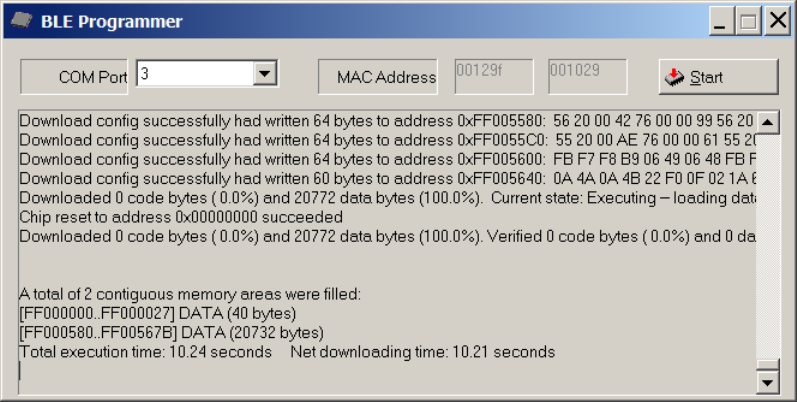Click the log scrollbar down arrow
The image size is (797, 402).
768,382
